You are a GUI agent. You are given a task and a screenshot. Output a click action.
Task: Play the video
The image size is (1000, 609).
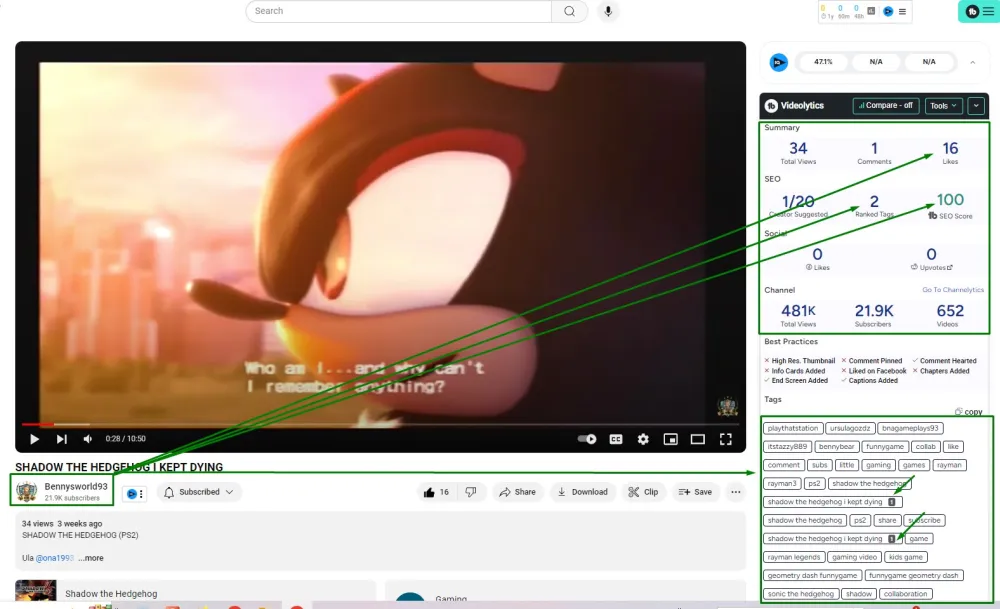34,439
